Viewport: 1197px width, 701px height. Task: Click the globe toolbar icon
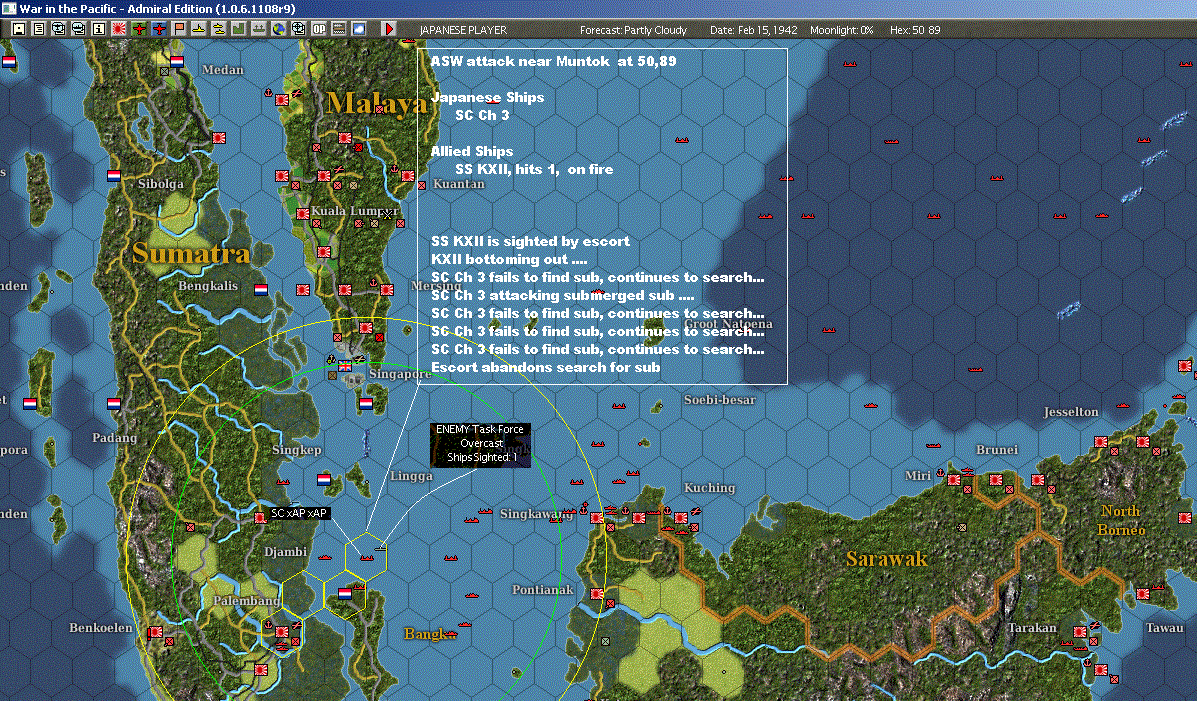279,29
